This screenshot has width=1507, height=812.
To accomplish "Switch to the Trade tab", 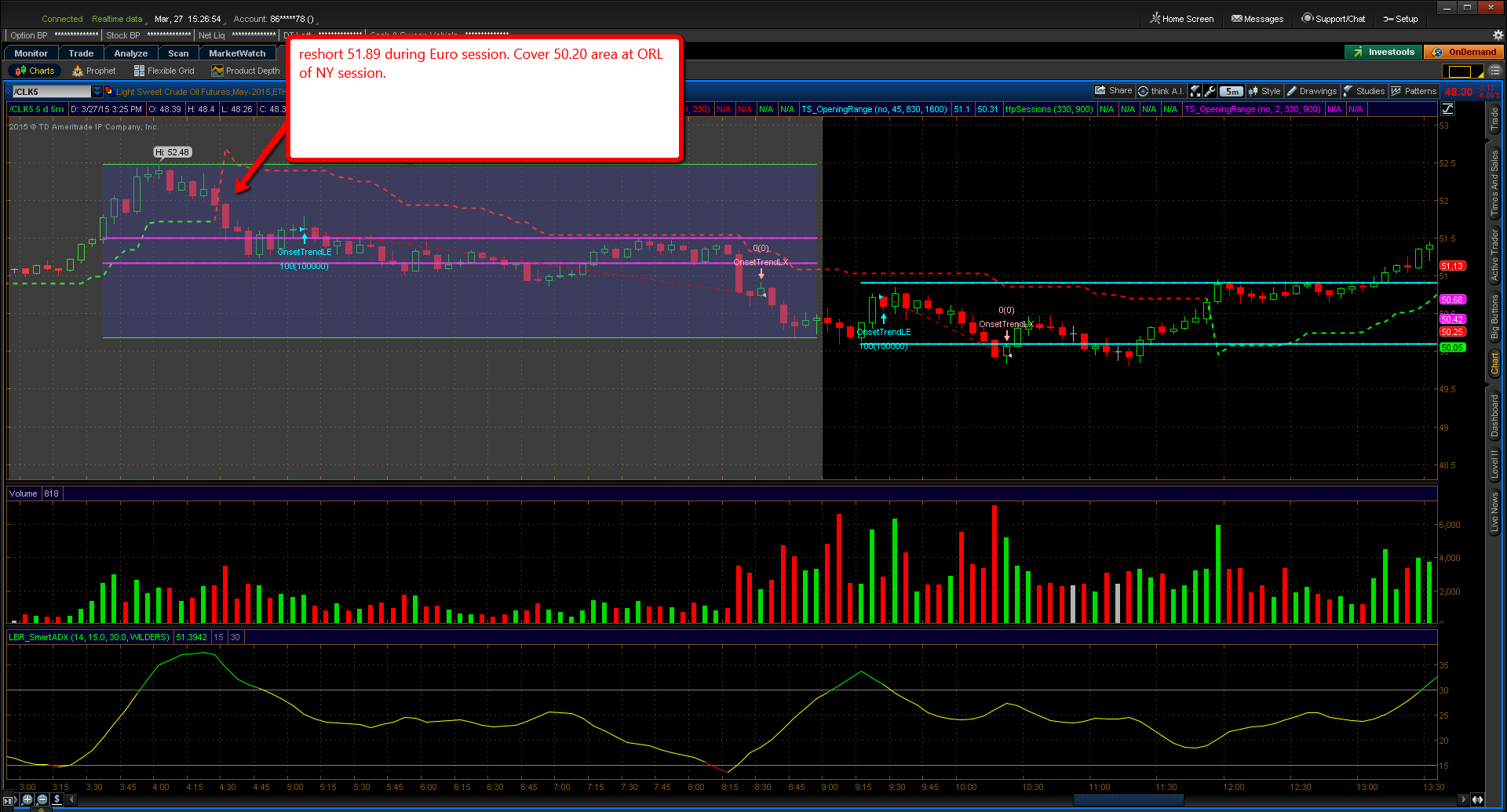I will 81,53.
